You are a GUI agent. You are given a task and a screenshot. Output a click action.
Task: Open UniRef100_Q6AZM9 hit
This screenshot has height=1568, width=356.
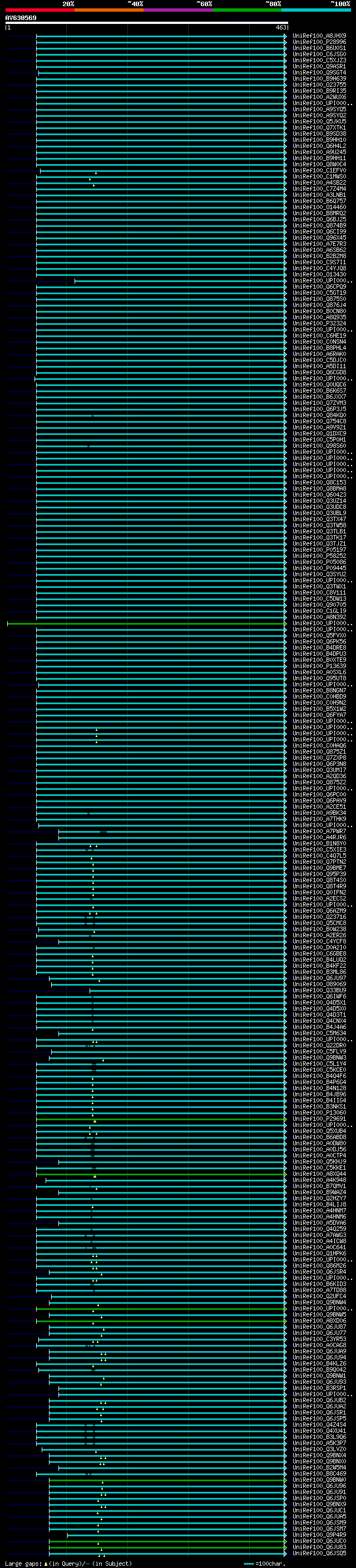[319, 911]
